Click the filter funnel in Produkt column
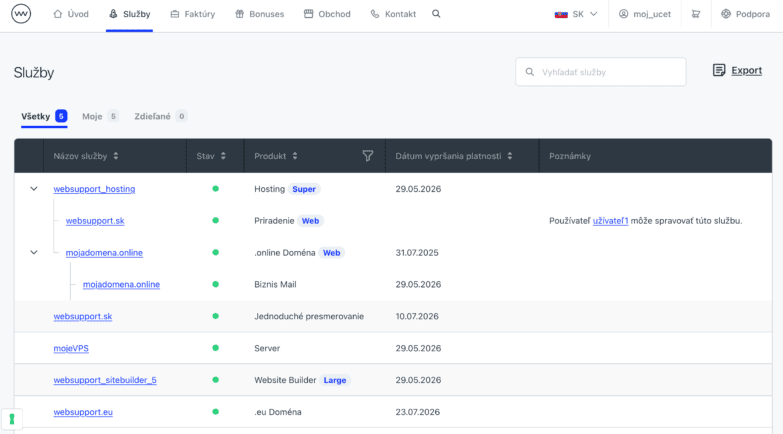The width and height of the screenshot is (783, 434). (x=368, y=156)
